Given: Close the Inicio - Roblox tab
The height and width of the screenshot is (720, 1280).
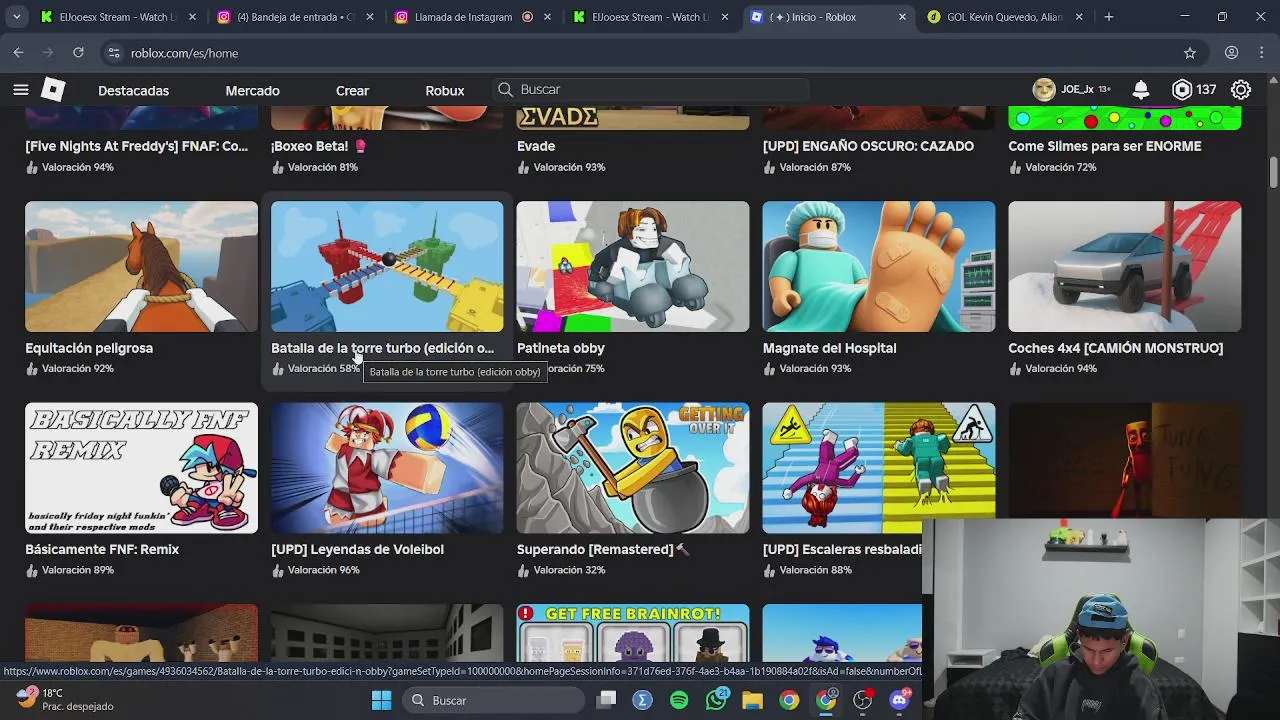Looking at the screenshot, I should tap(902, 17).
